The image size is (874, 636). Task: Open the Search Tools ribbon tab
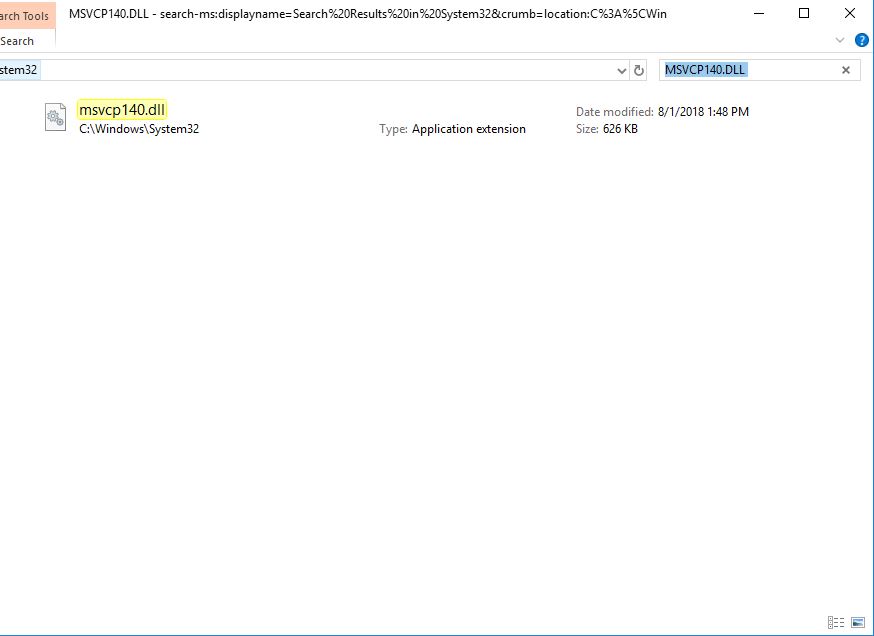24,15
